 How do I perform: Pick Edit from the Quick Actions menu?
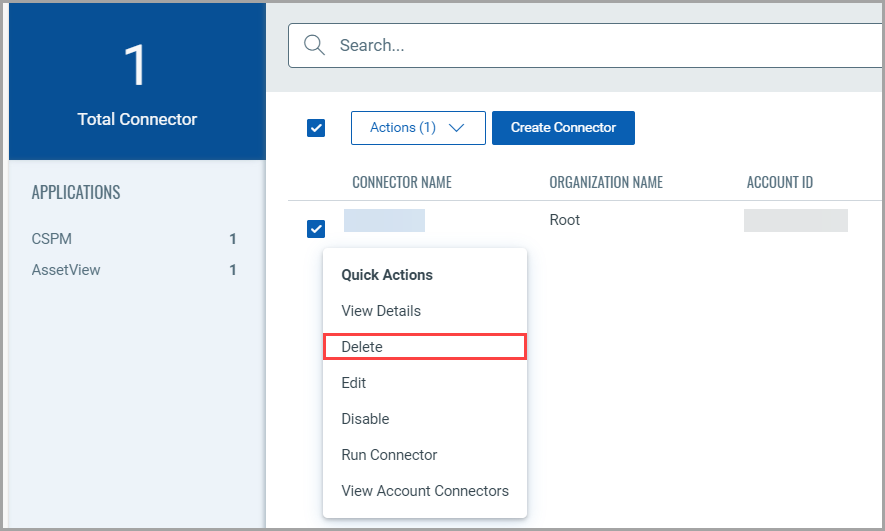tap(354, 383)
